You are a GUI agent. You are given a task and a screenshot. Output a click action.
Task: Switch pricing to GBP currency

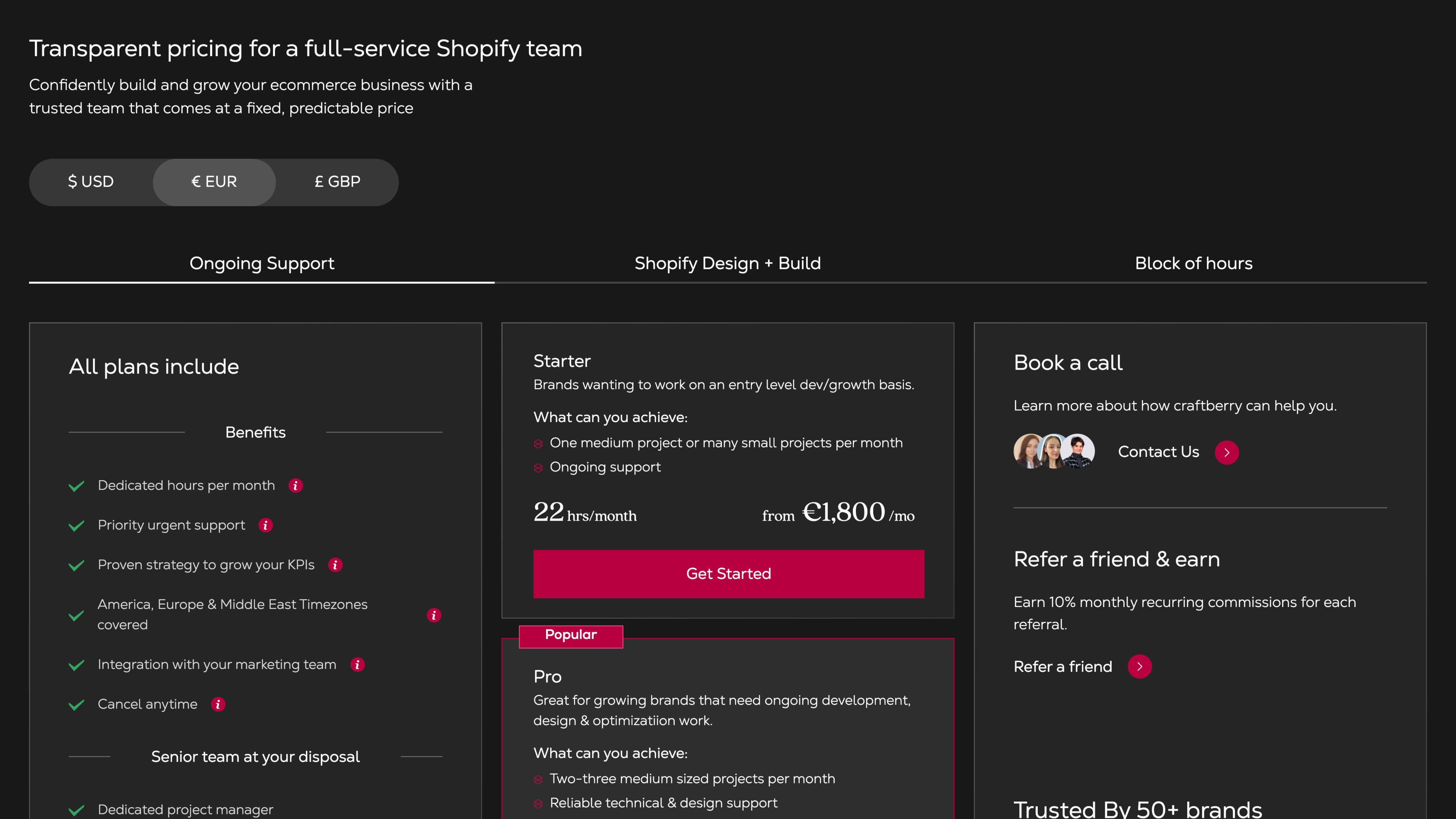click(x=337, y=182)
